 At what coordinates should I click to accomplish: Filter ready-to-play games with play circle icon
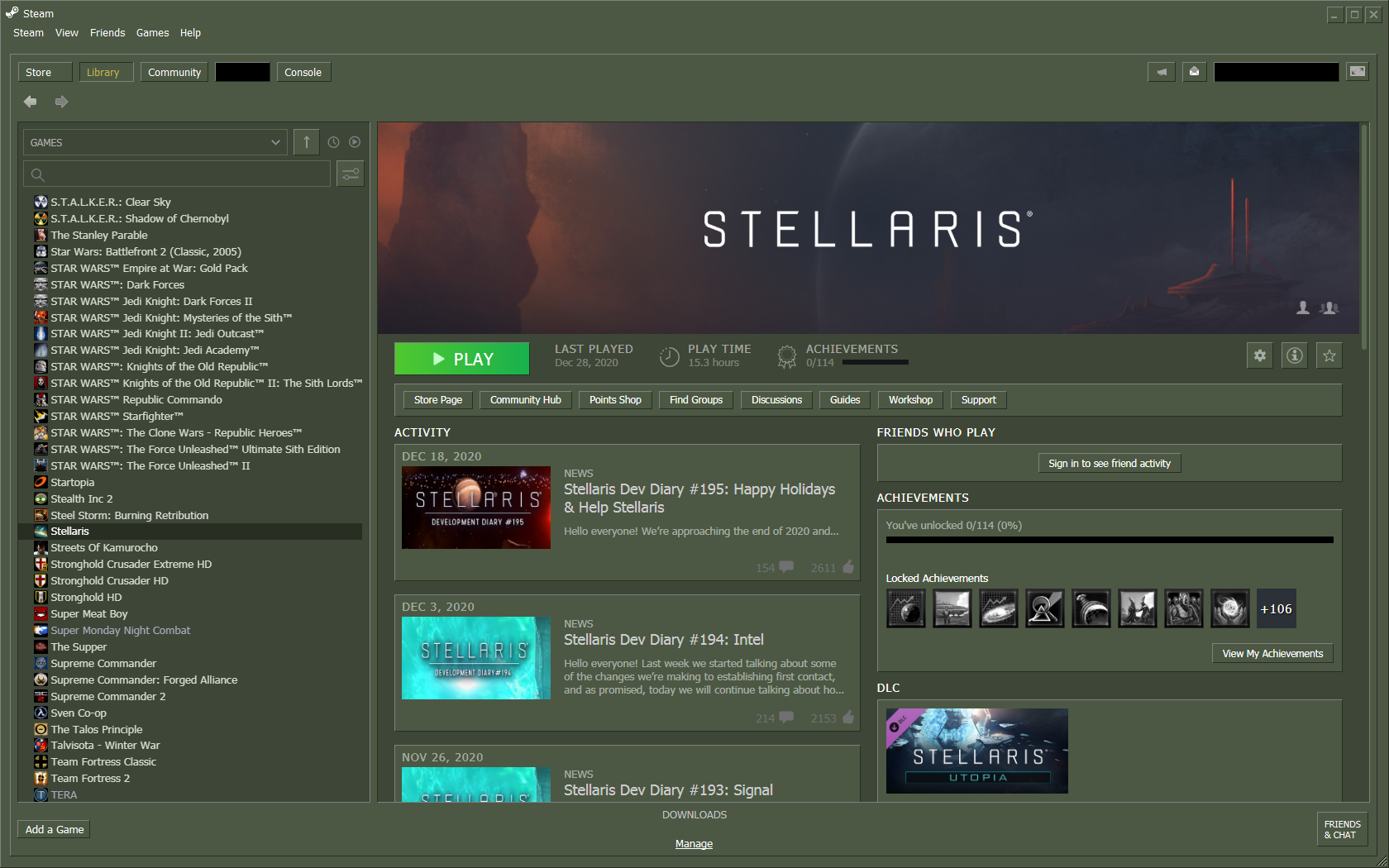click(x=355, y=141)
